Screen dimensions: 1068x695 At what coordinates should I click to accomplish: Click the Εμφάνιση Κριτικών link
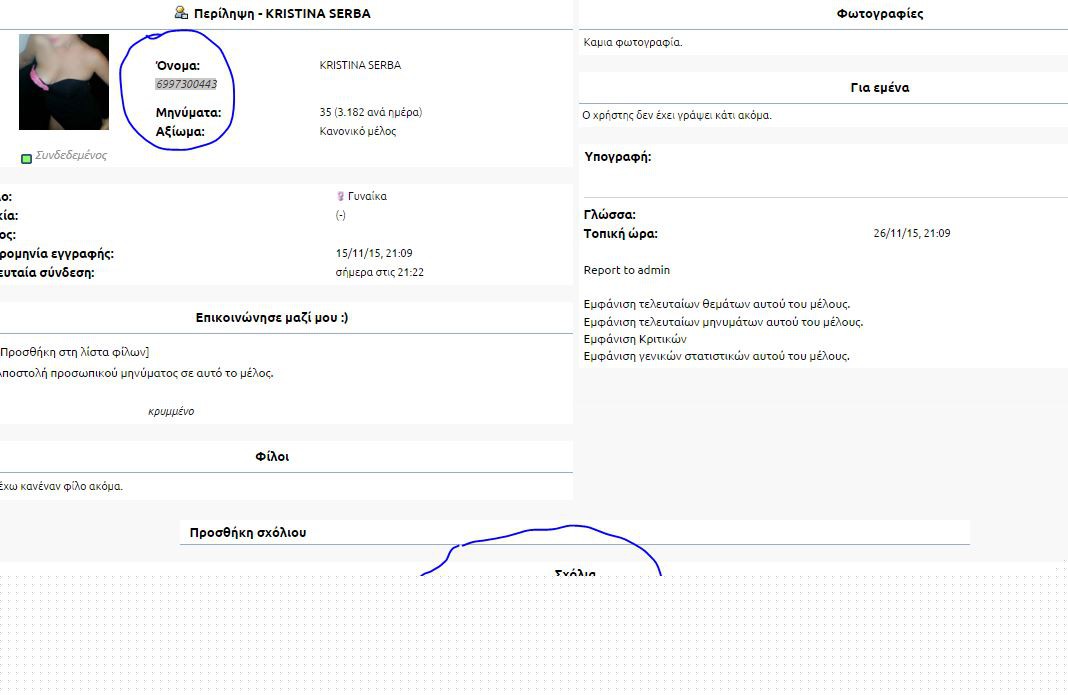coord(635,339)
